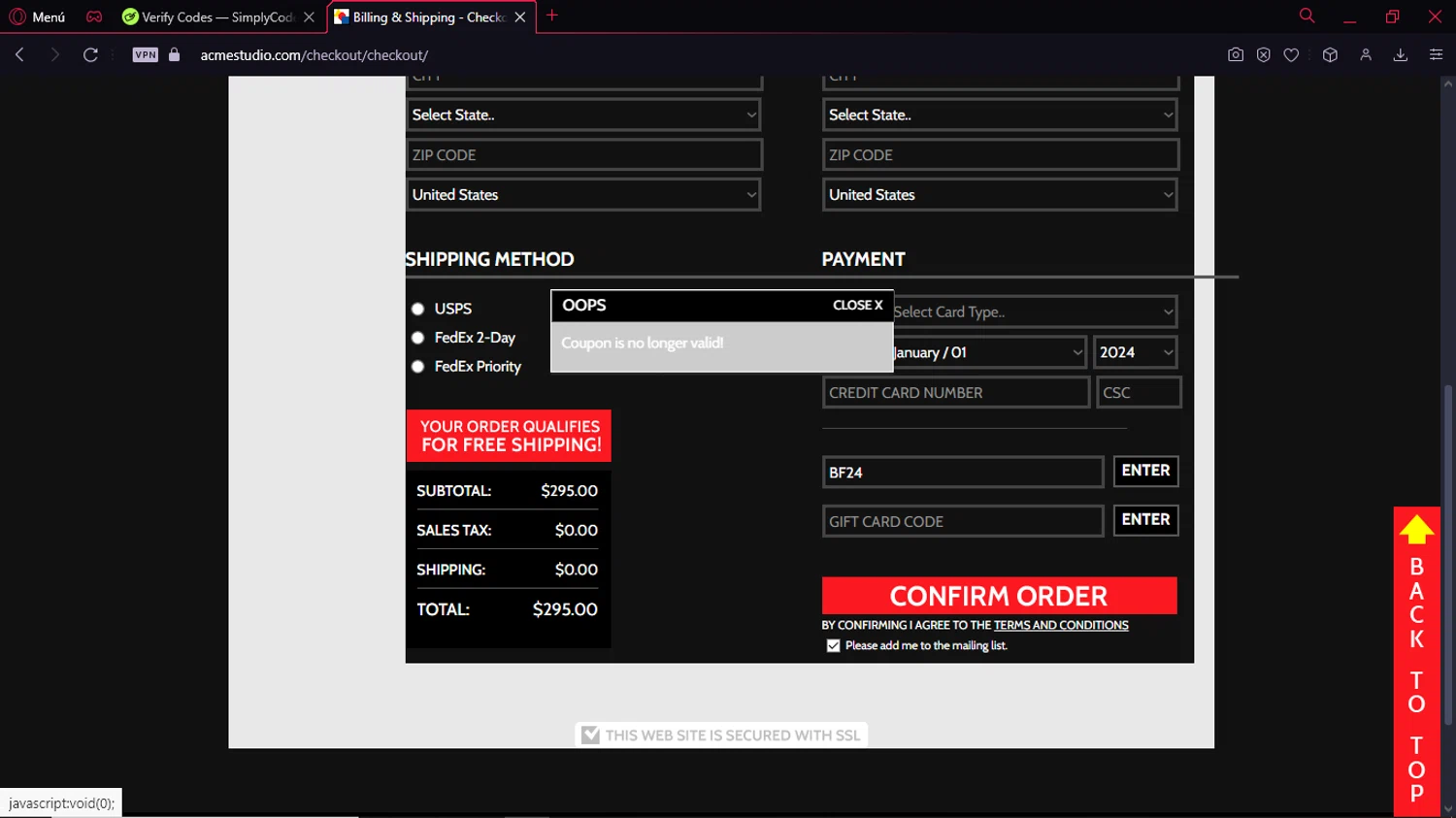Image resolution: width=1456 pixels, height=818 pixels.
Task: Restore down the browser window
Action: [x=1392, y=16]
